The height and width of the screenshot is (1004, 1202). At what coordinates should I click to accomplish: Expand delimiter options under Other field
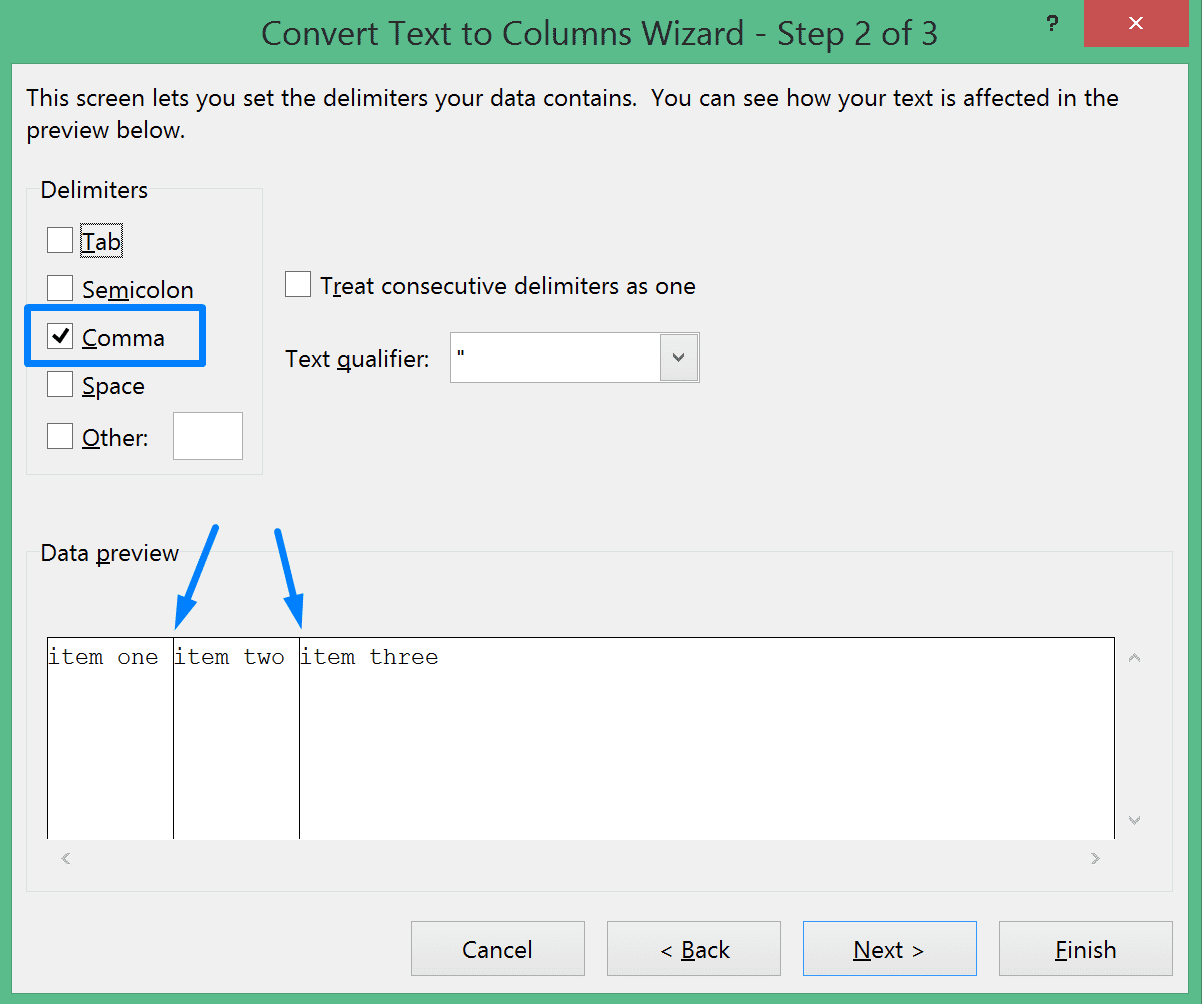click(x=208, y=436)
